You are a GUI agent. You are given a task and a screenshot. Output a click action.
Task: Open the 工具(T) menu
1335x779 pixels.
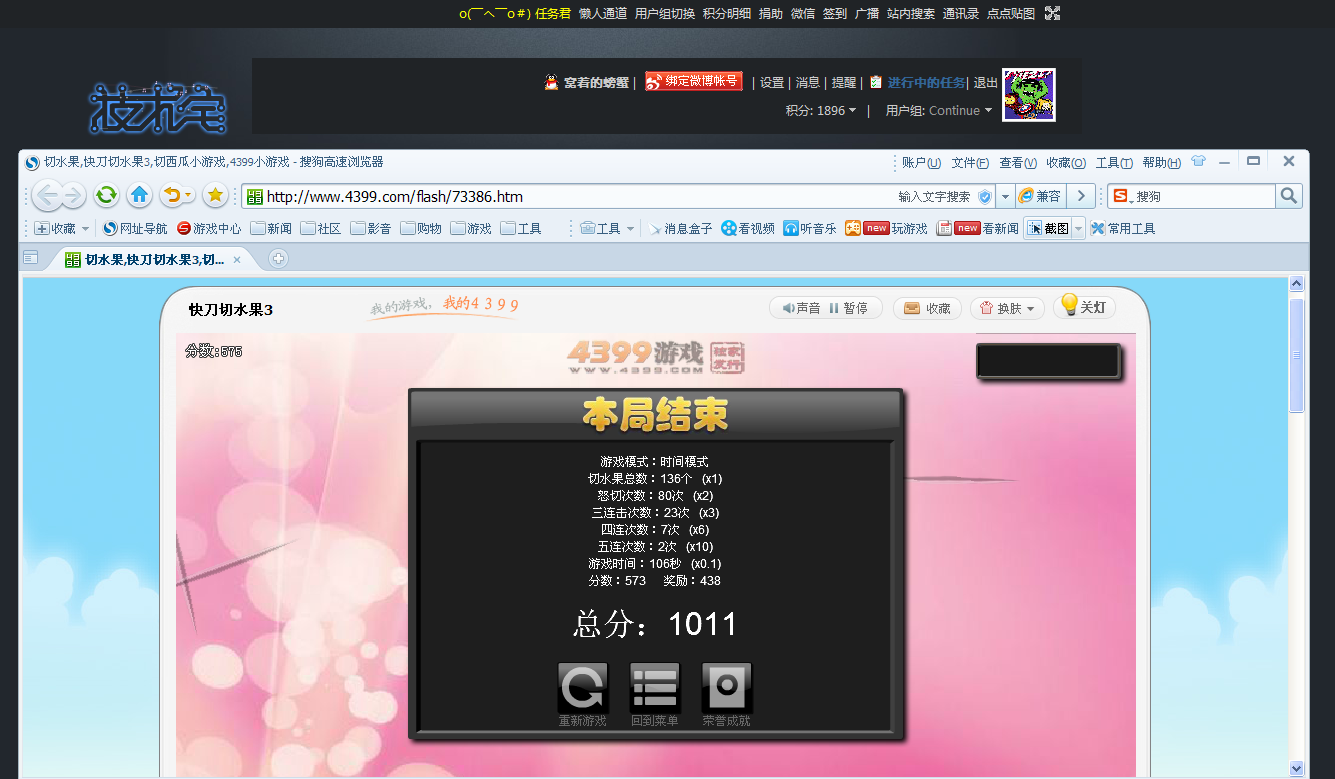(x=1114, y=163)
